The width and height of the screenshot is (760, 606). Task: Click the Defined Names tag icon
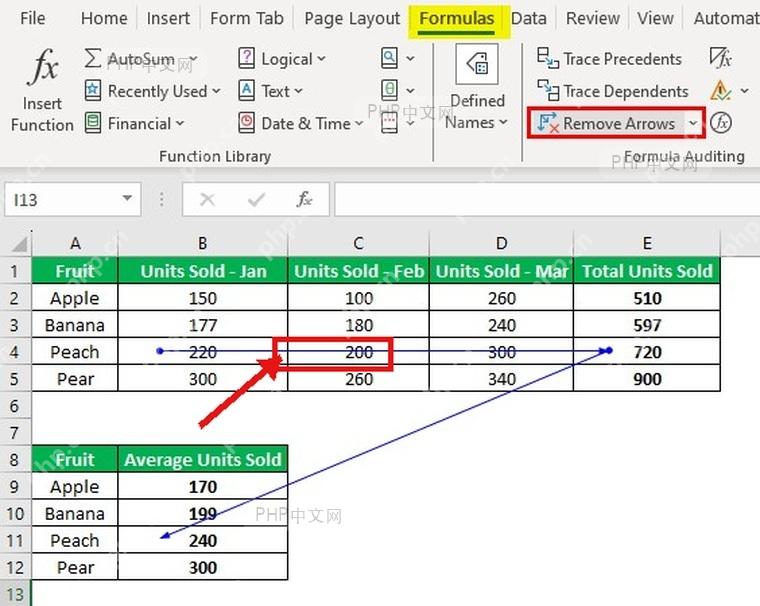(x=476, y=64)
